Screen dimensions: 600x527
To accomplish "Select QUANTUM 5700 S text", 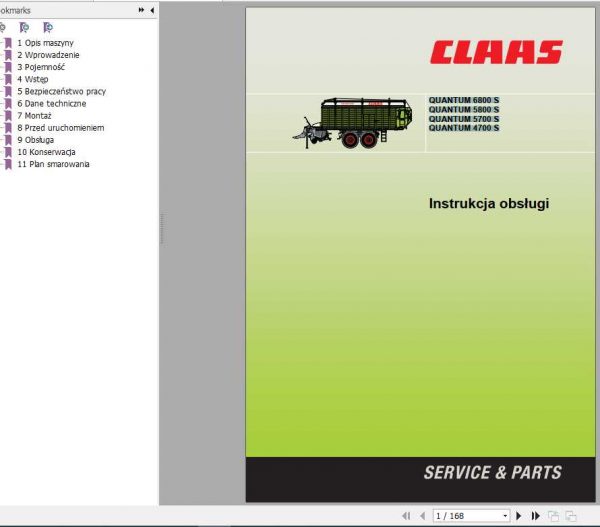I will point(464,119).
